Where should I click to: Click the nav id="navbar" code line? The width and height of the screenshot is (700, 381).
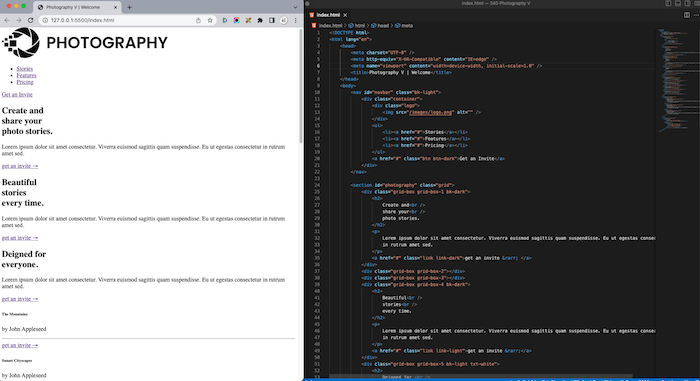(x=396, y=92)
